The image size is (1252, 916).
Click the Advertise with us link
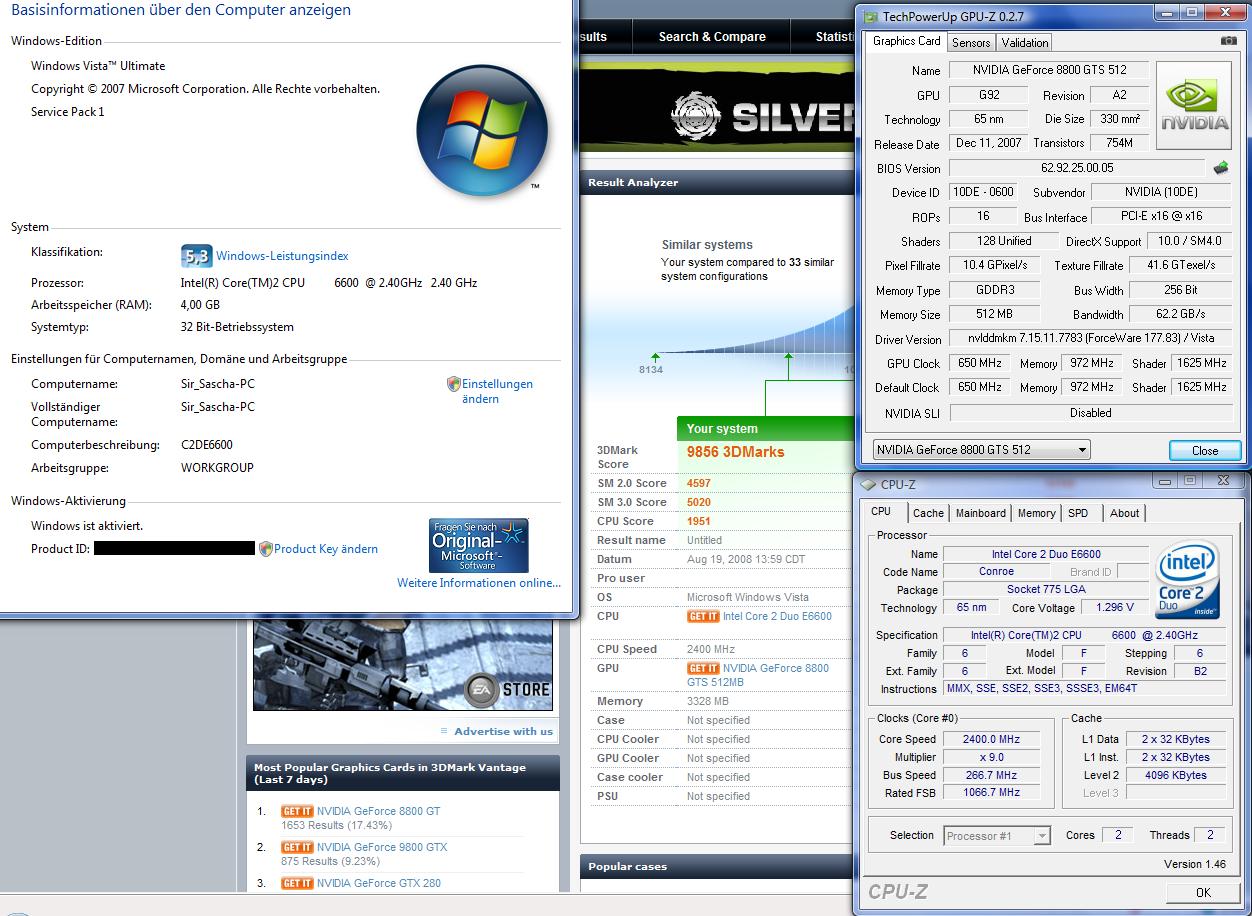click(x=503, y=731)
